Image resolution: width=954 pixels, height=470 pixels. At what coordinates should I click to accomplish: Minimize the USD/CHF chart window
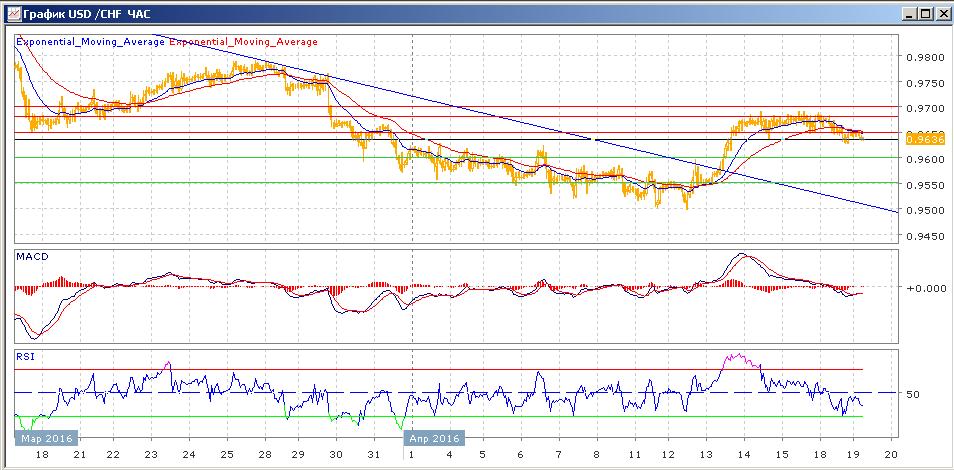coord(910,14)
